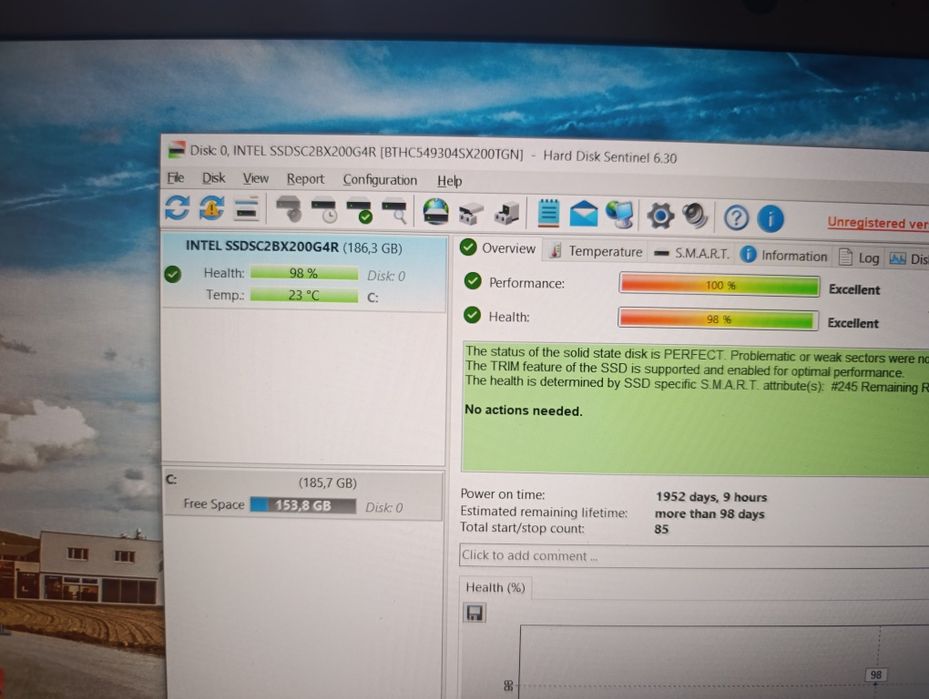Switch to the Log tab
The width and height of the screenshot is (929, 699).
(x=859, y=258)
